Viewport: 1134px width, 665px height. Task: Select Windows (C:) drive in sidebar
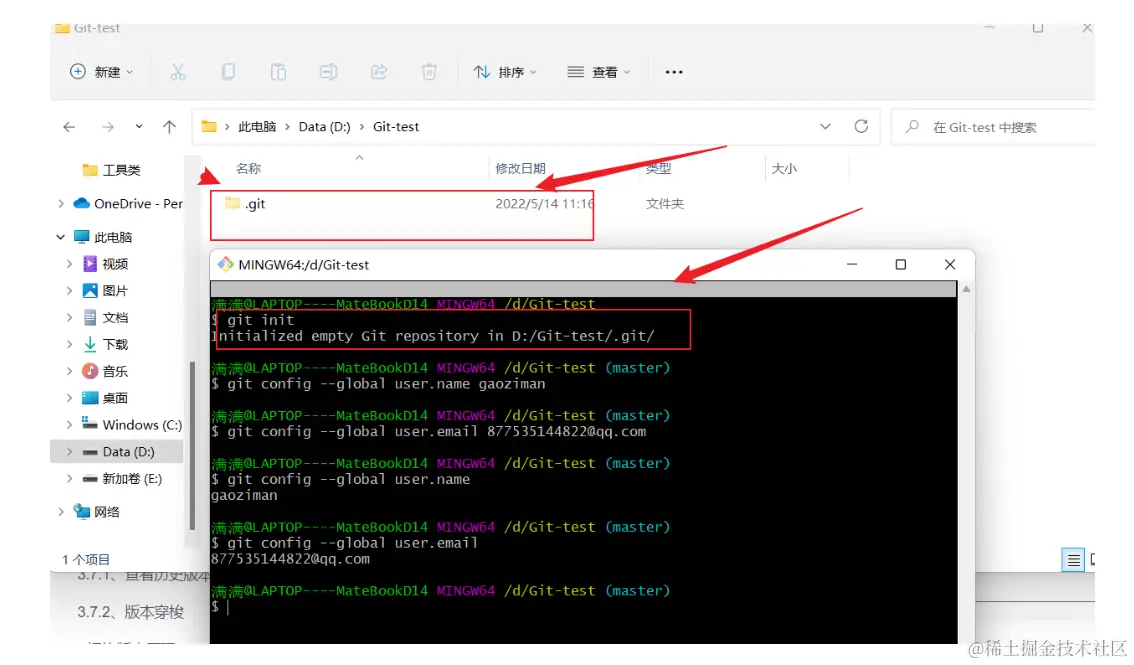(132, 424)
